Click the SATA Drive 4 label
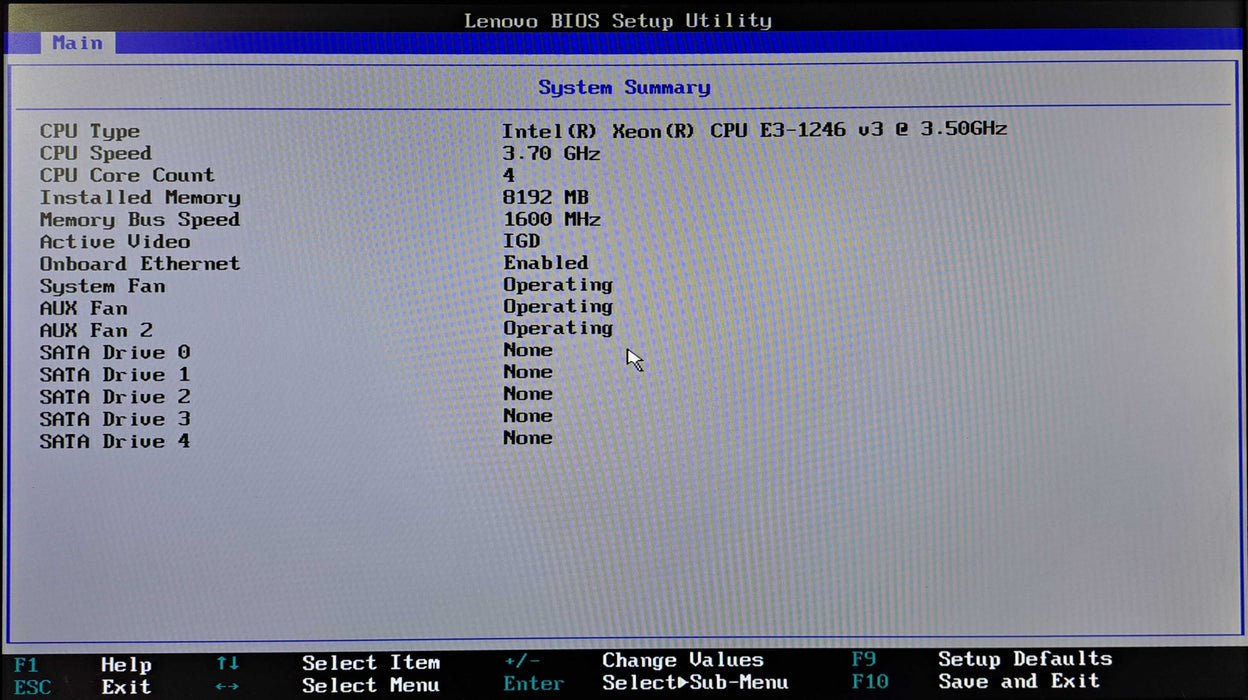This screenshot has height=700, width=1248. (115, 440)
